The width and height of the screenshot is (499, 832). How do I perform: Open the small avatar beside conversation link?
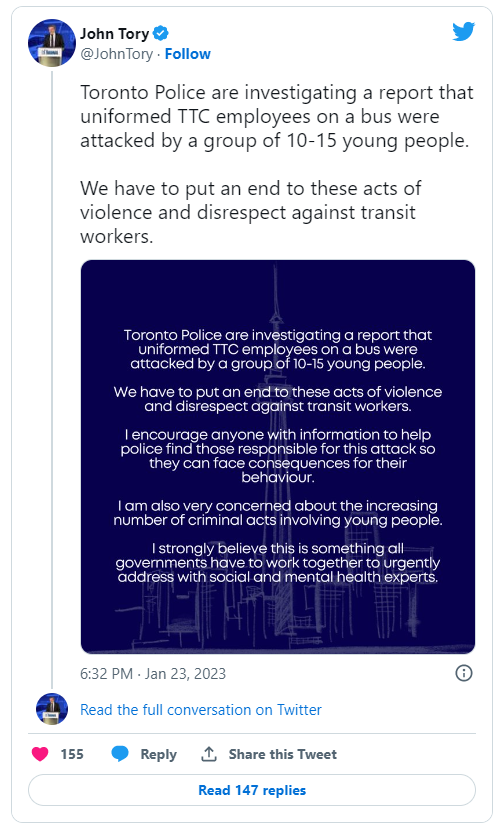(x=52, y=709)
